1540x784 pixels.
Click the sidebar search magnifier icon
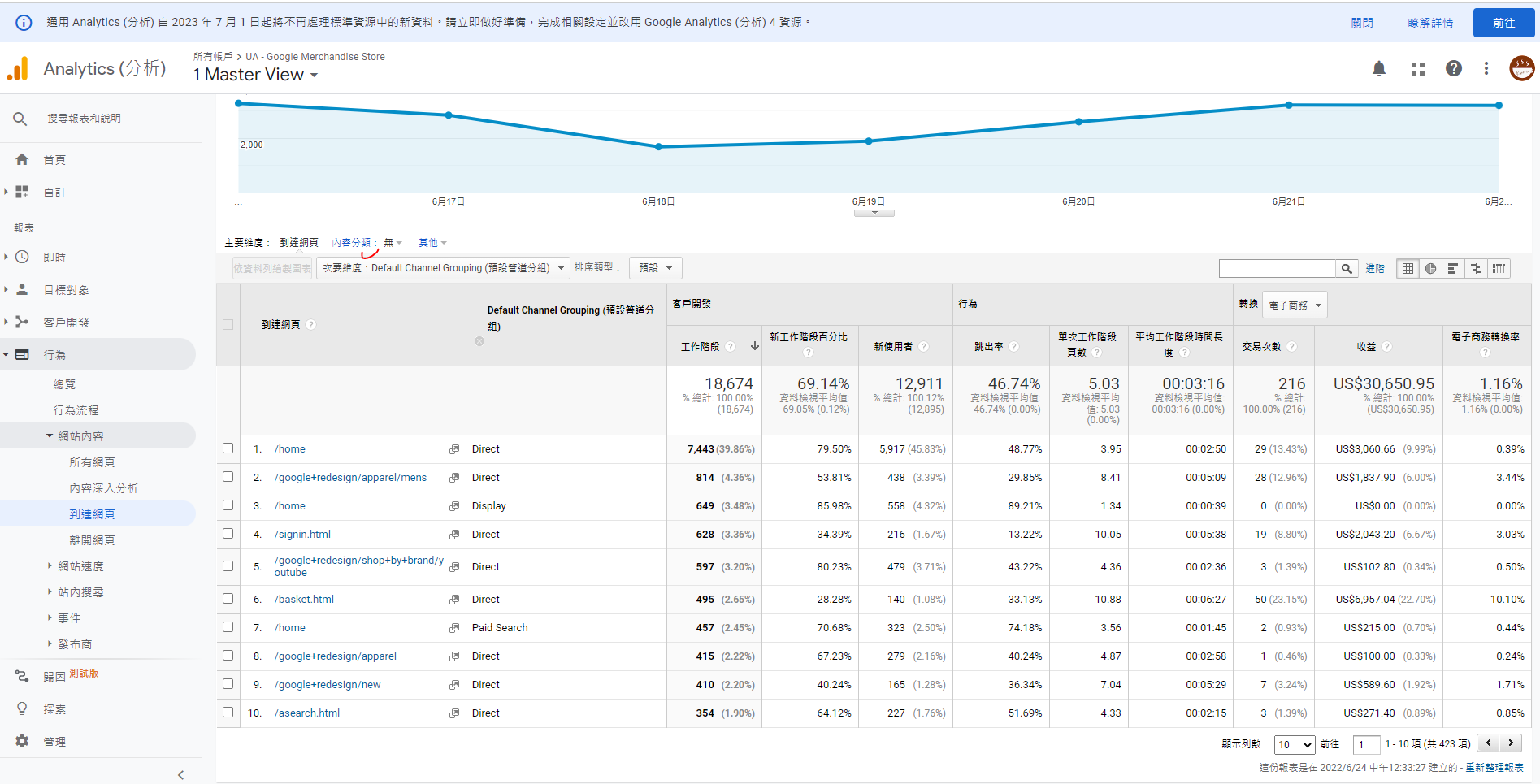[x=20, y=119]
